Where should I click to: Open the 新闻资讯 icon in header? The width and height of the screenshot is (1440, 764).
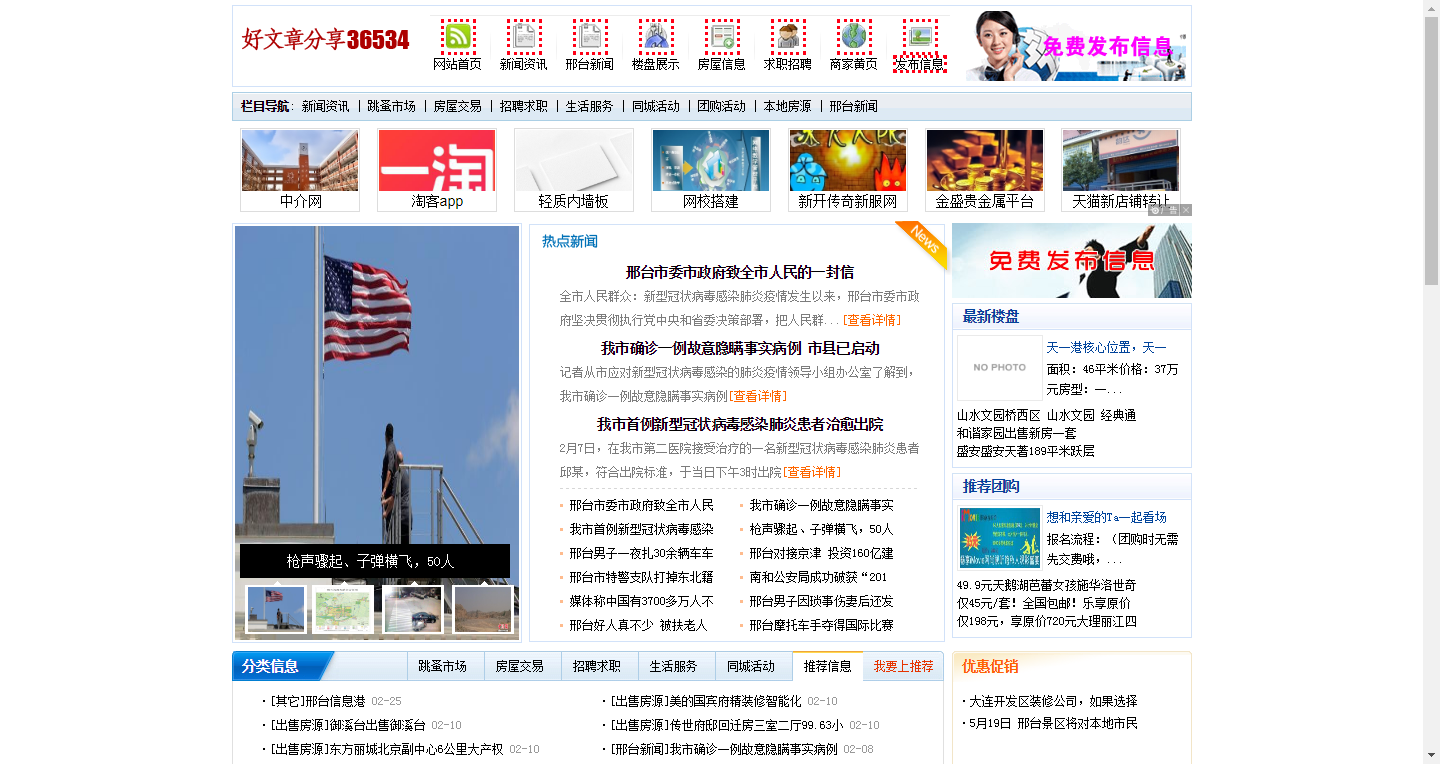coord(524,37)
